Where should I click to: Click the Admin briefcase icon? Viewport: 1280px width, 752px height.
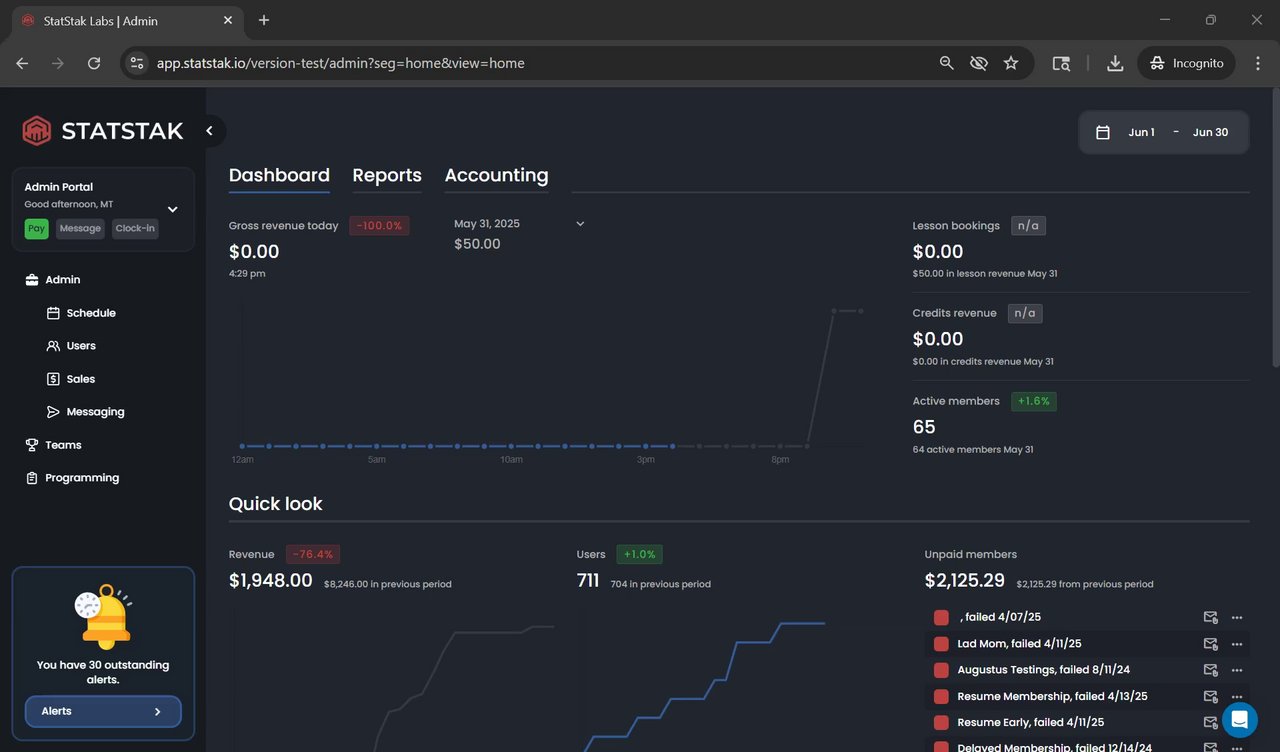click(32, 280)
